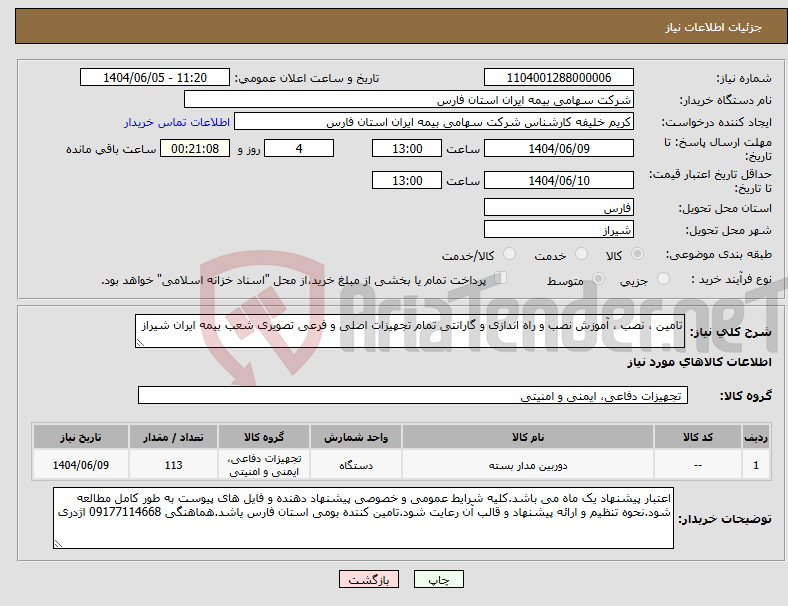Click the buyer notes text area
The height and width of the screenshot is (606, 788).
click(x=363, y=518)
